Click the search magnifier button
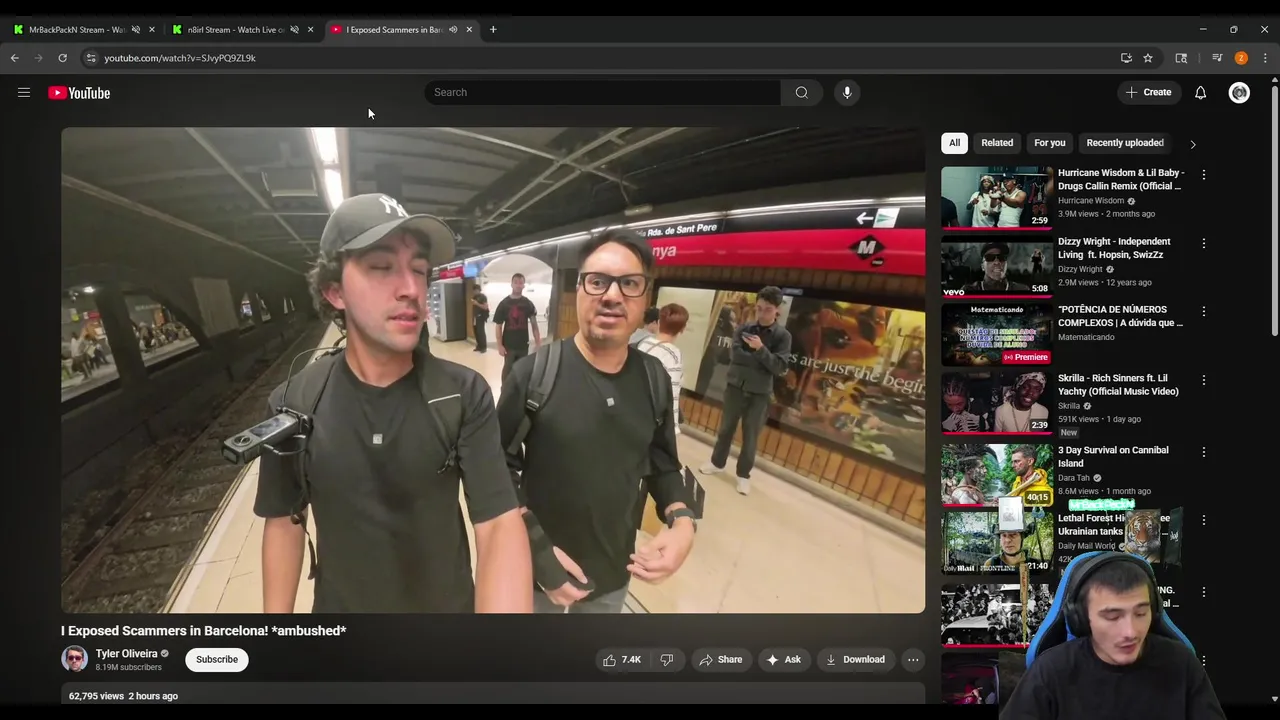The height and width of the screenshot is (720, 1280). coord(802,92)
